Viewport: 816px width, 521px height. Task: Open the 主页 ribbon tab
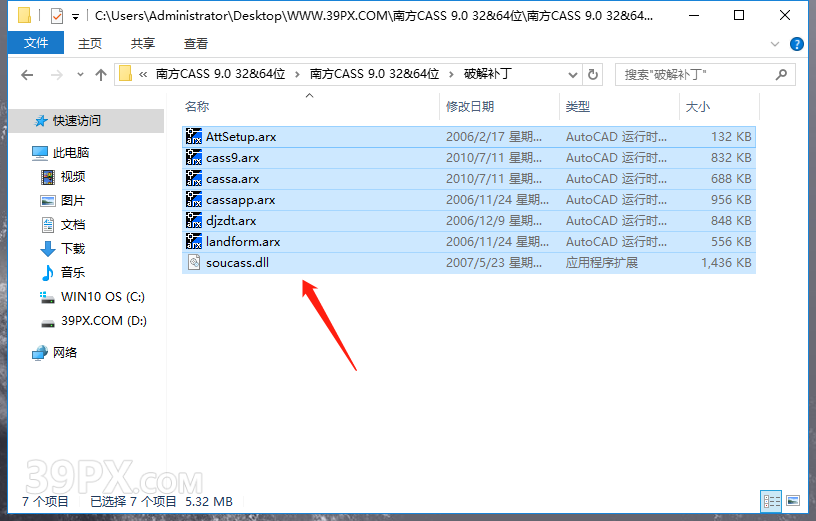pos(90,44)
